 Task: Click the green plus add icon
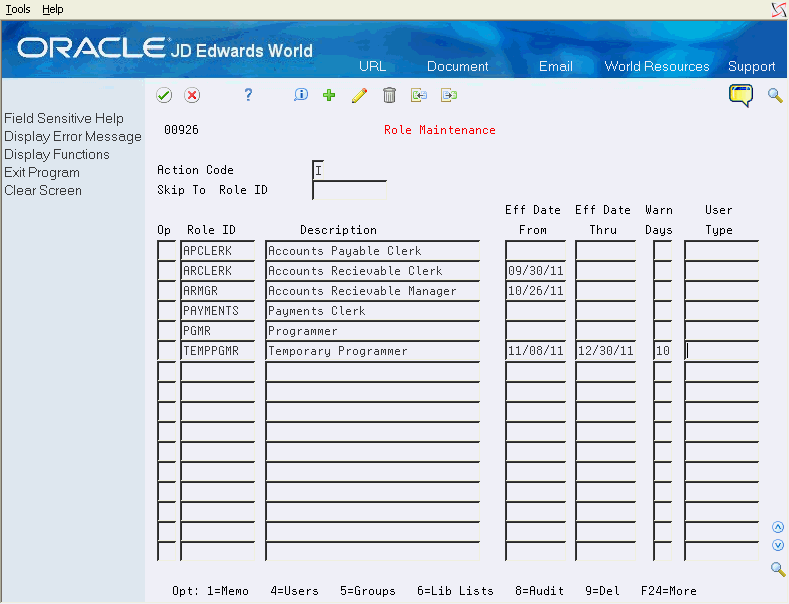pos(329,95)
